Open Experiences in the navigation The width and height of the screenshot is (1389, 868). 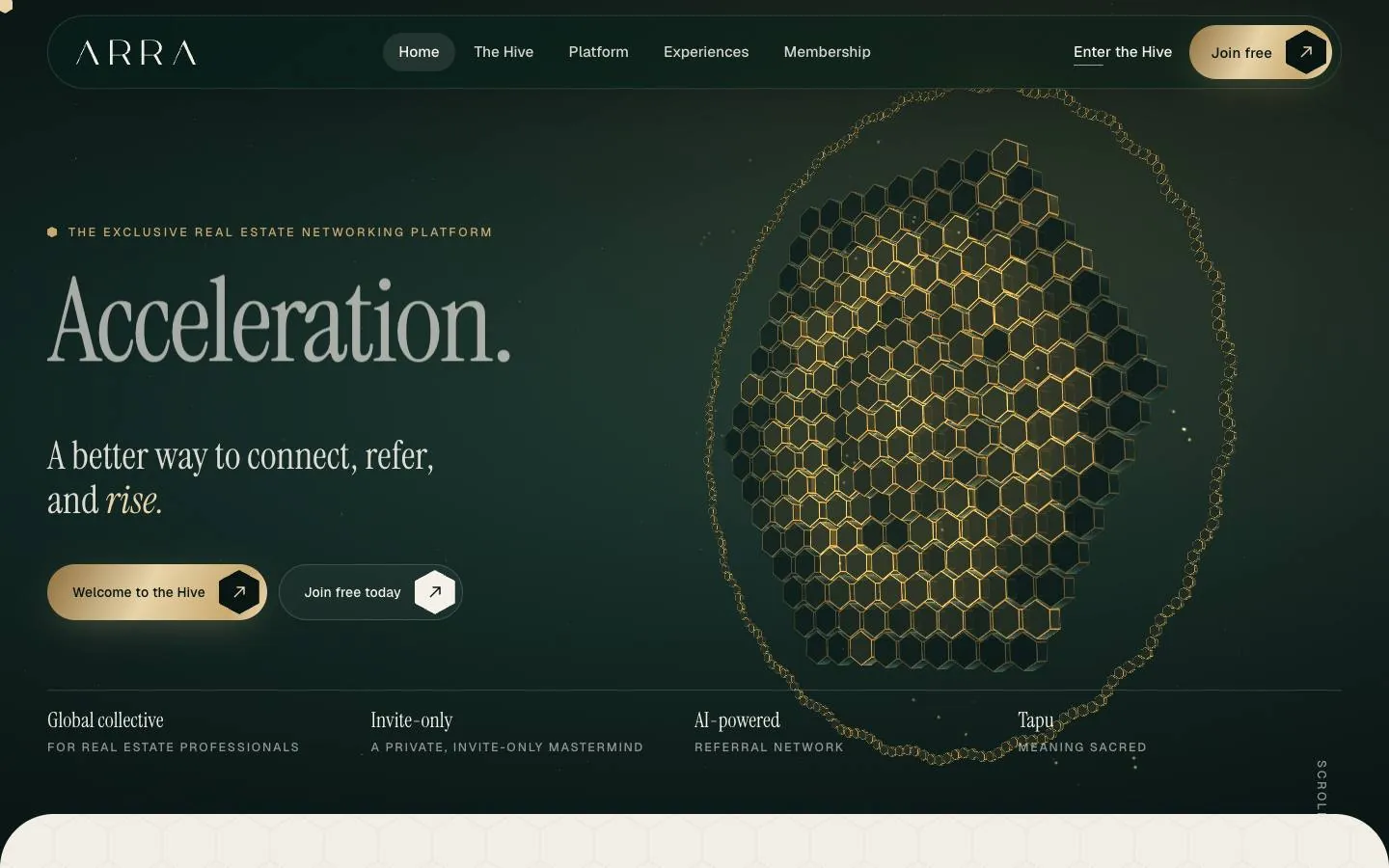(x=706, y=52)
